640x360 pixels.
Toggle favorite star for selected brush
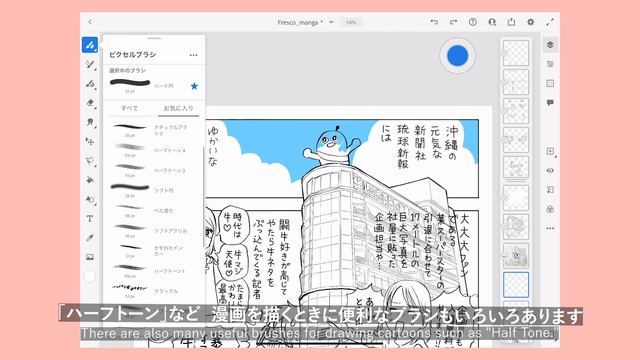[x=194, y=86]
